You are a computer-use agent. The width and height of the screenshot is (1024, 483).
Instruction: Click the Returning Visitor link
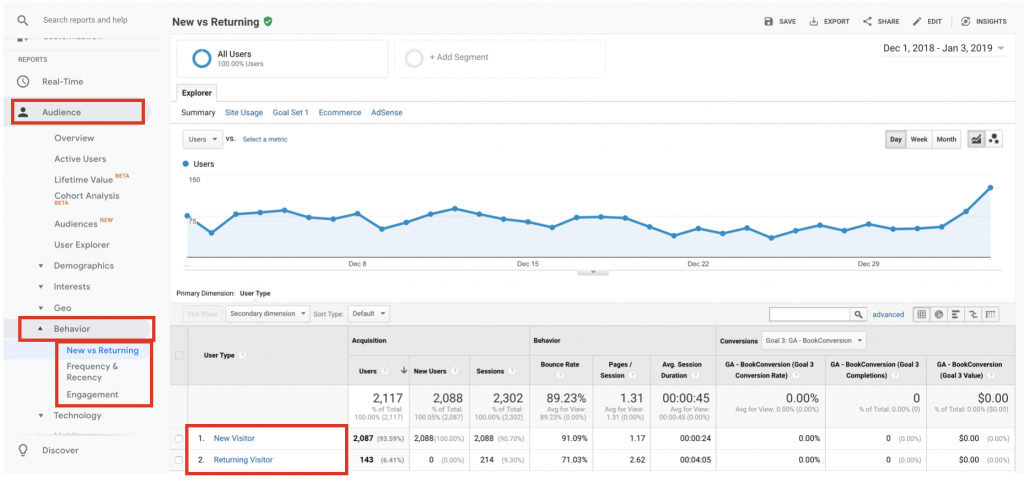tap(243, 460)
